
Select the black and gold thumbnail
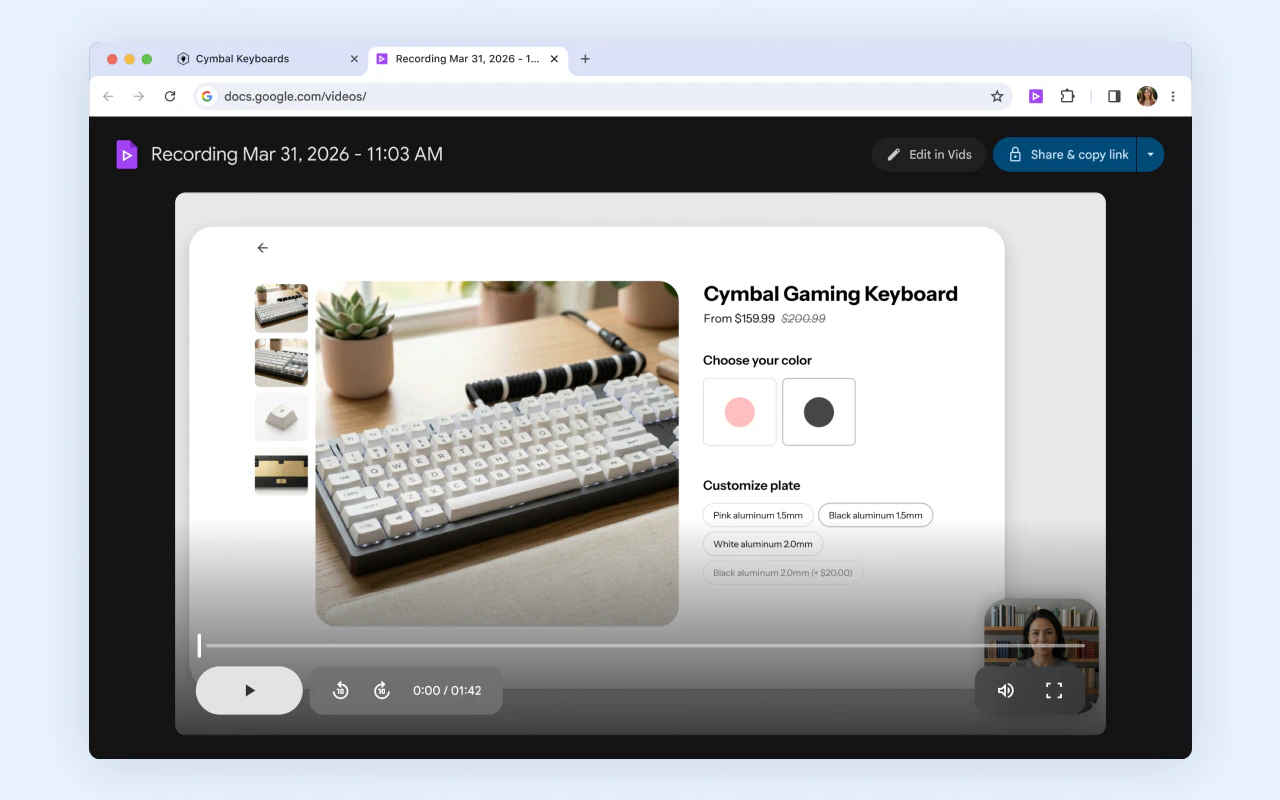pos(281,472)
